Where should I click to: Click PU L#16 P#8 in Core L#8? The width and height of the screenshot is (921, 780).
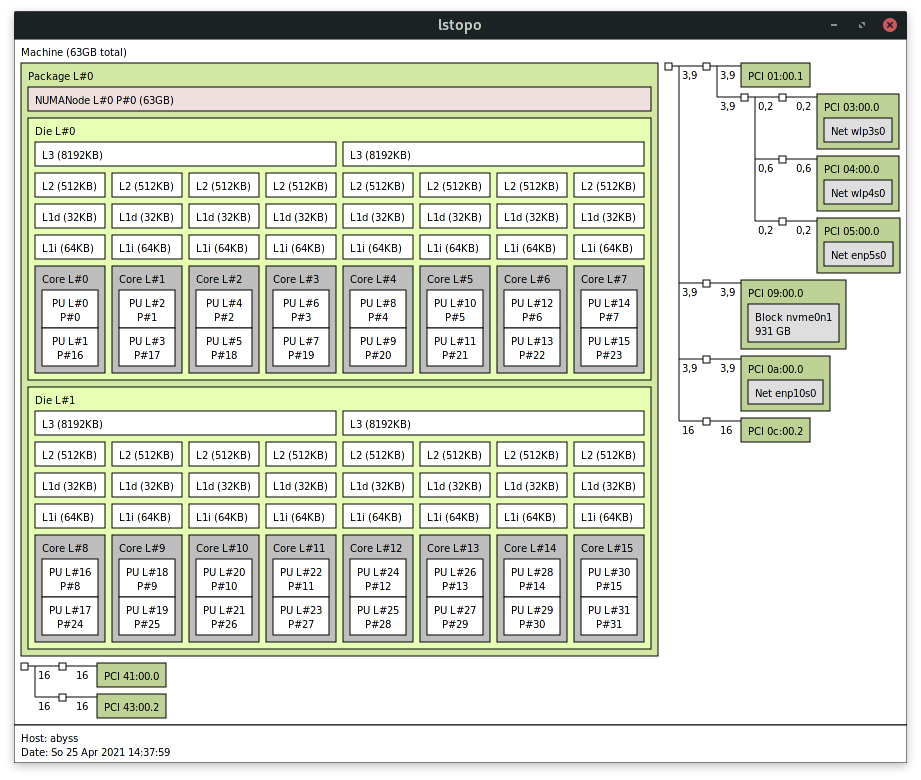click(71, 579)
